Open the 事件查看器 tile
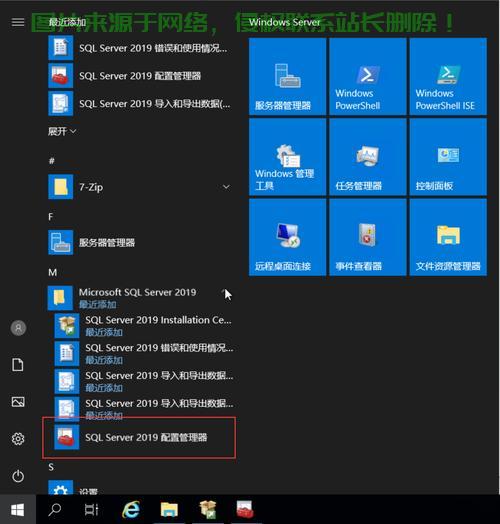 tap(368, 237)
